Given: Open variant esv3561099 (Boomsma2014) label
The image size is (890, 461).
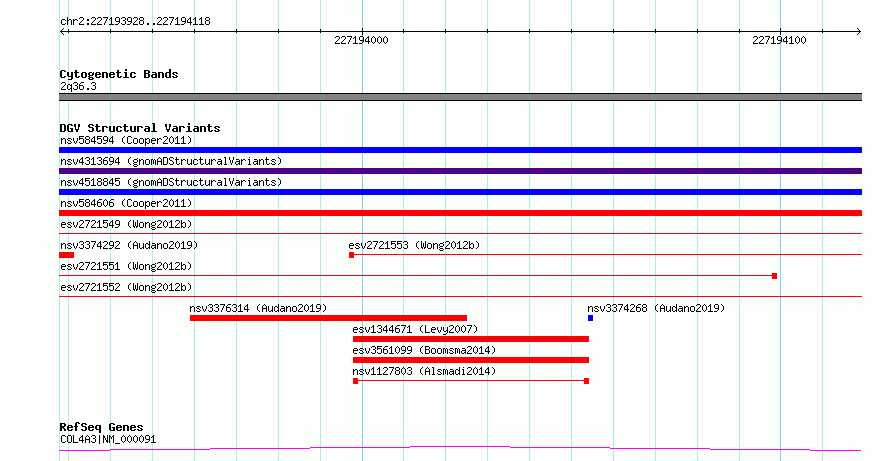Looking at the screenshot, I should tap(424, 350).
